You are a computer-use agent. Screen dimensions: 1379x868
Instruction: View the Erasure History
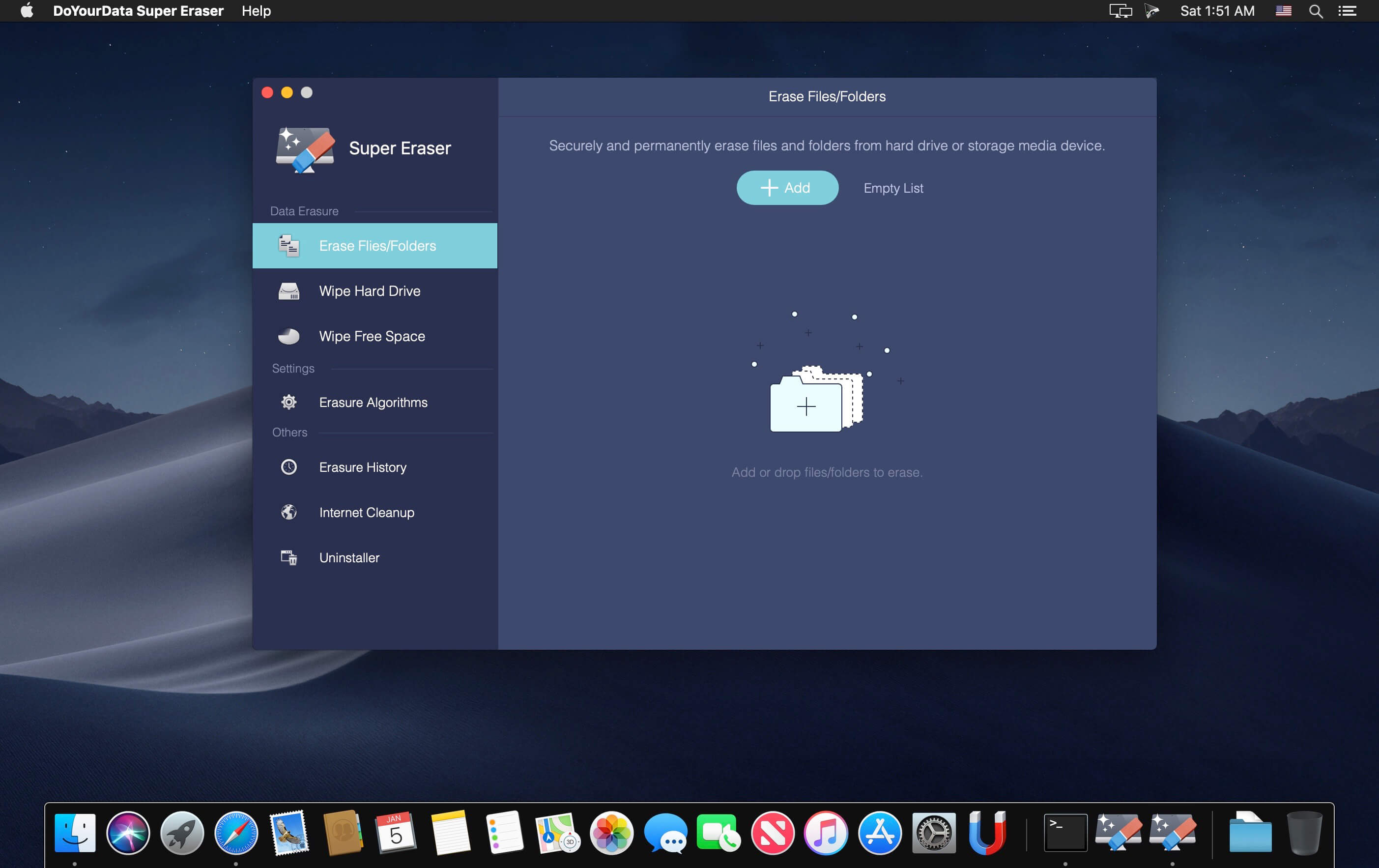374,467
